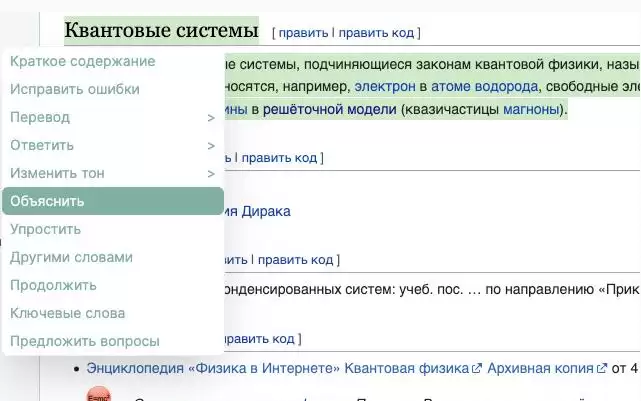Click the править link next to Квантовые системы

pyautogui.click(x=303, y=33)
